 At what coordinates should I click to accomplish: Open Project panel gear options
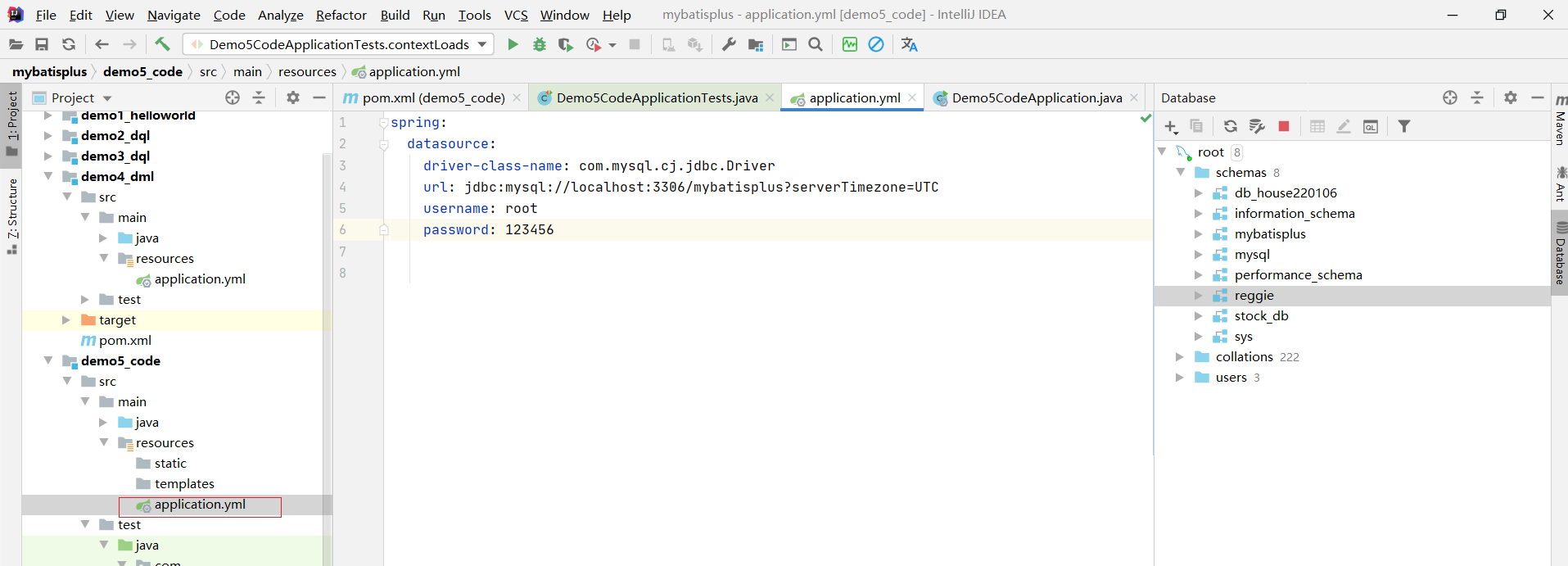(x=293, y=97)
